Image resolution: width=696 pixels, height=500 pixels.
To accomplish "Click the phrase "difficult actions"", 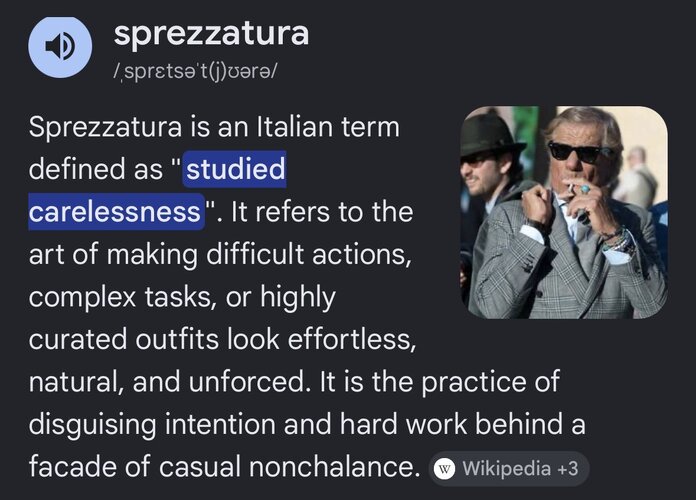I will point(308,254).
